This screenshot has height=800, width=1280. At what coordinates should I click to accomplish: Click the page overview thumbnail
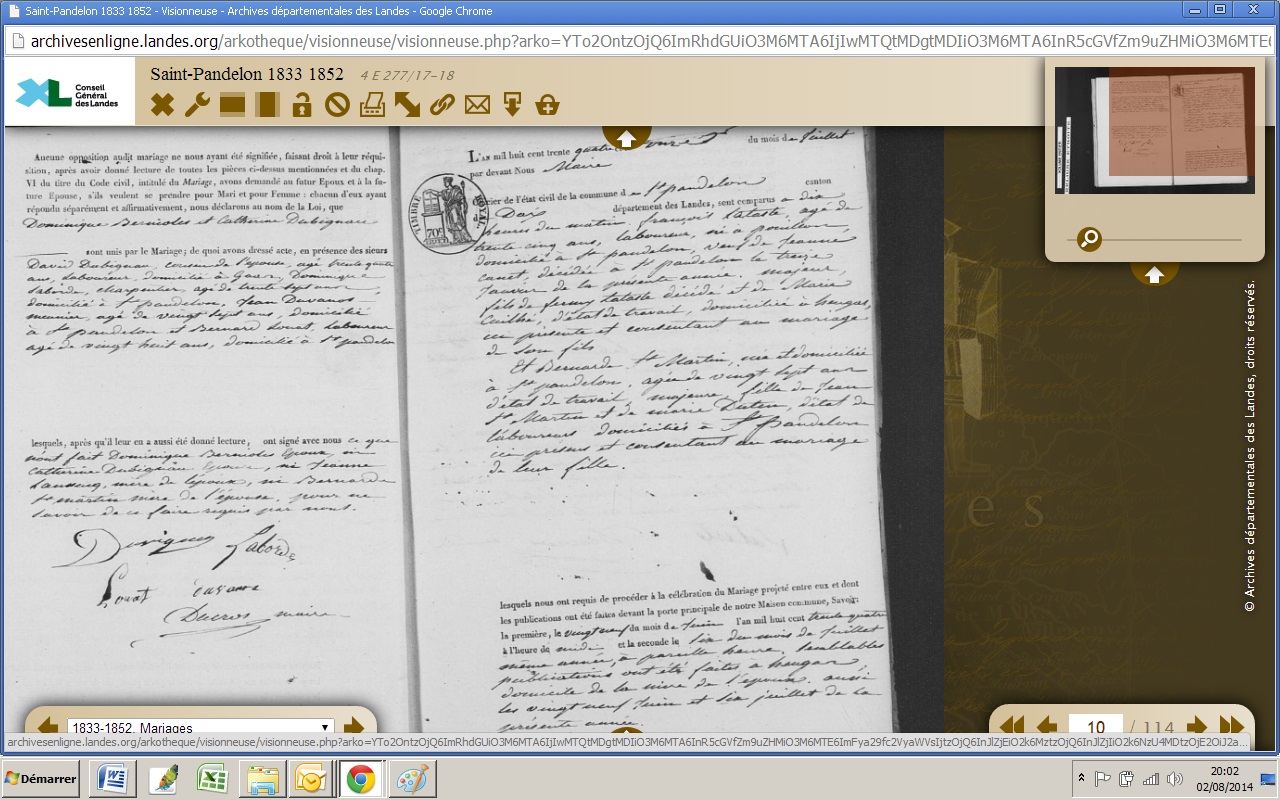pos(1154,130)
